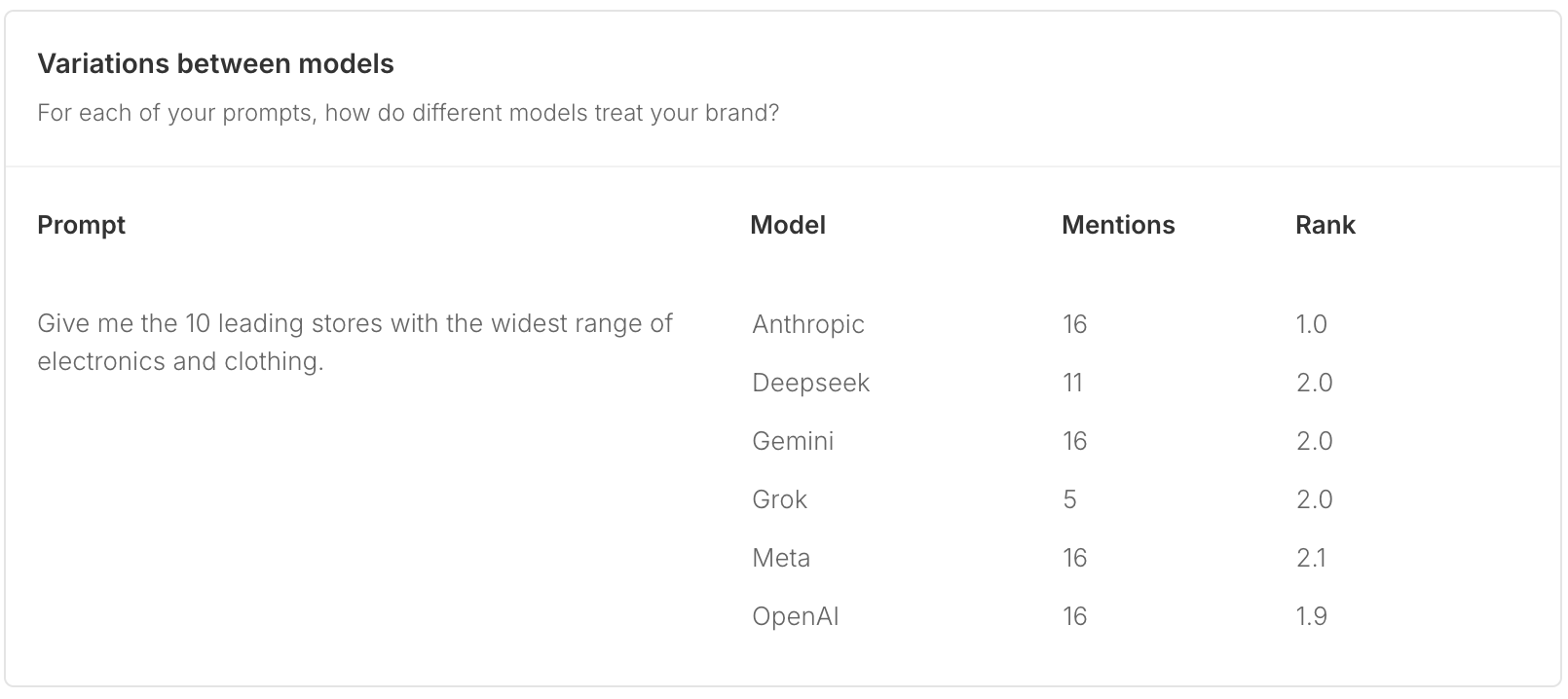Select the Anthropic model row
This screenshot has width=1568, height=699.
coord(1139,324)
